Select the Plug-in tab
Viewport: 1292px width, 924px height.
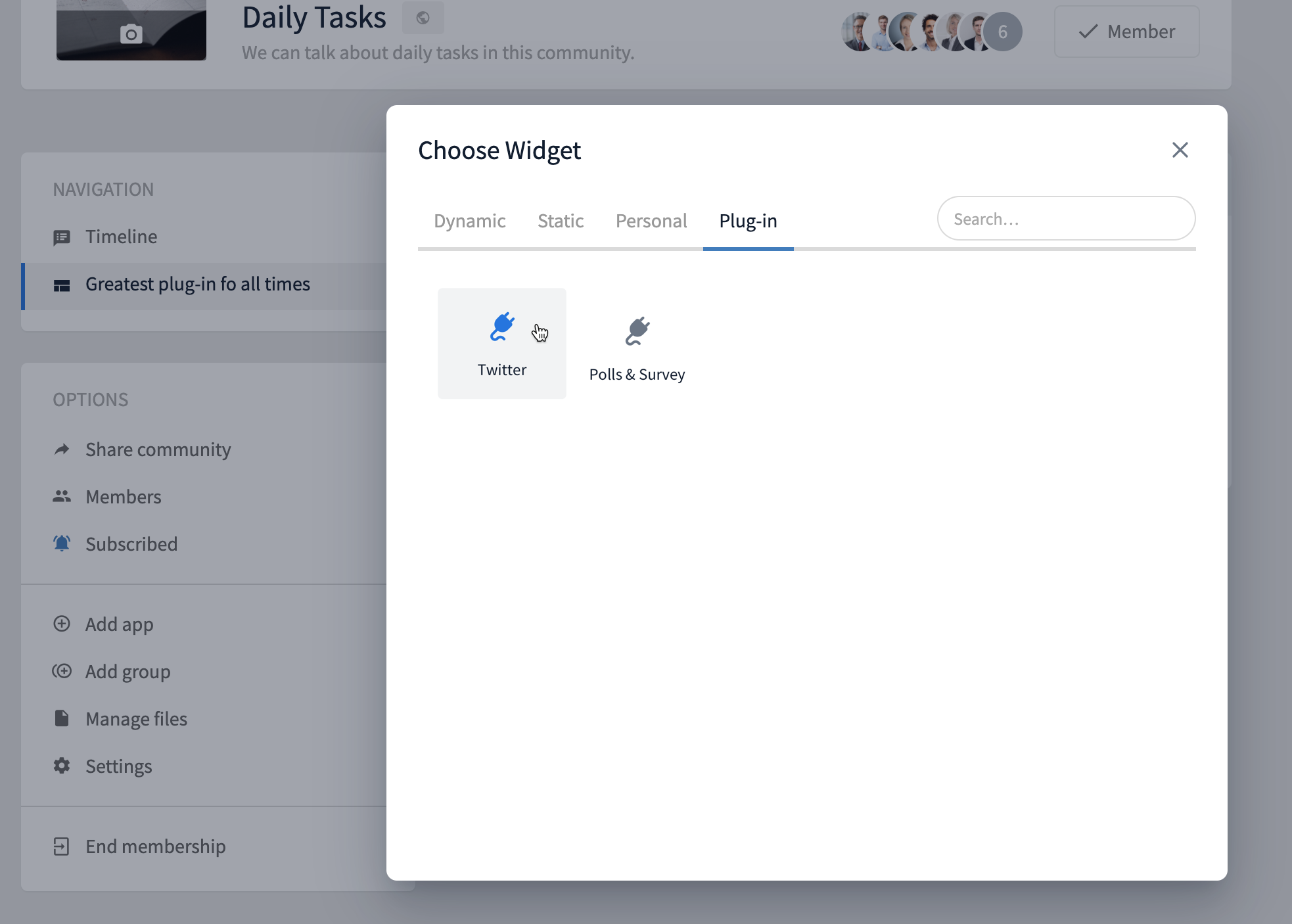pyautogui.click(x=749, y=221)
